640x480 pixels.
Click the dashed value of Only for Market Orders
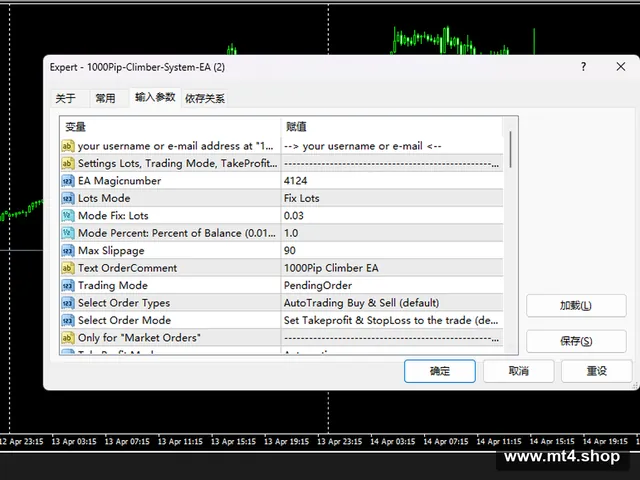[391, 338]
